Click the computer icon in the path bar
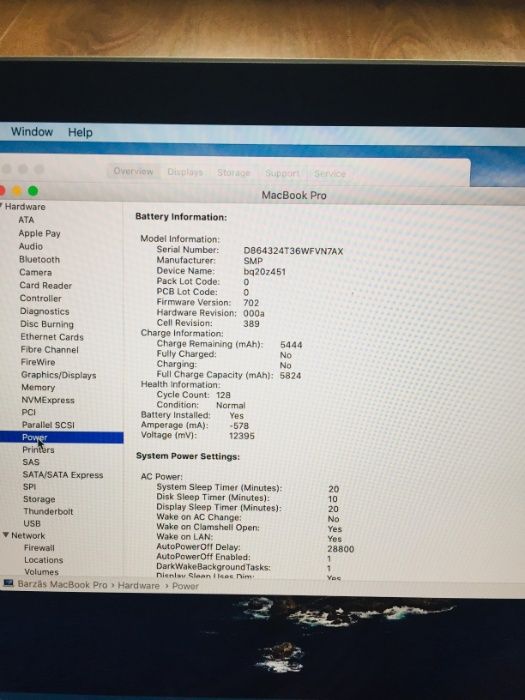 pyautogui.click(x=8, y=584)
